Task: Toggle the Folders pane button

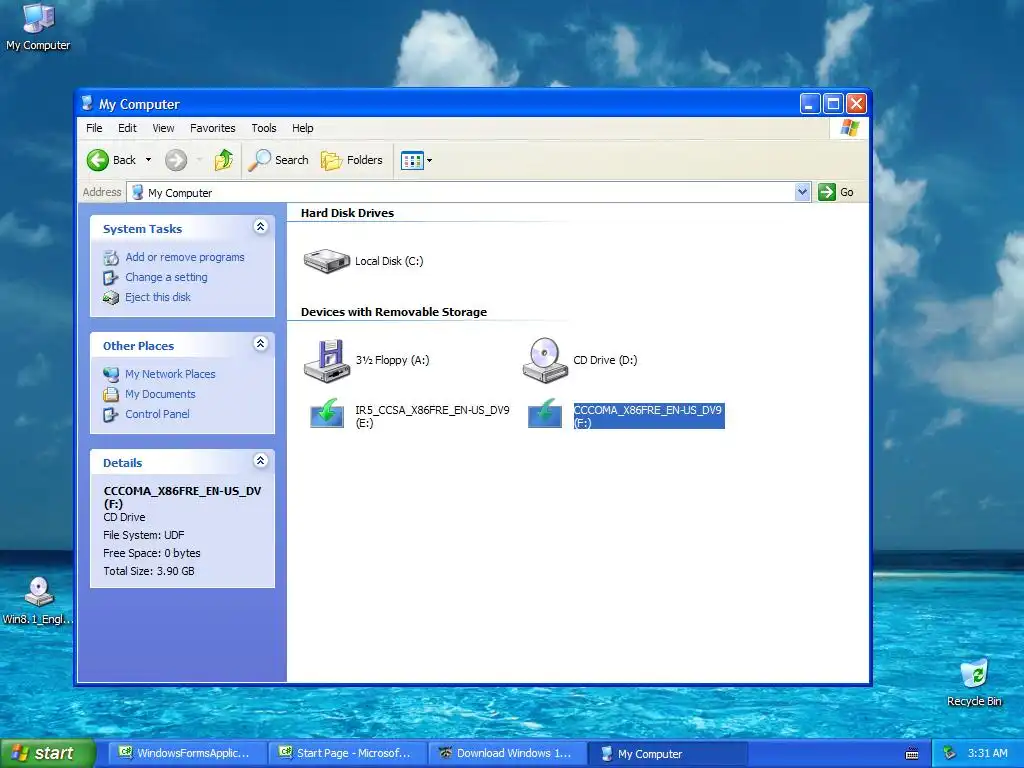Action: click(x=352, y=160)
